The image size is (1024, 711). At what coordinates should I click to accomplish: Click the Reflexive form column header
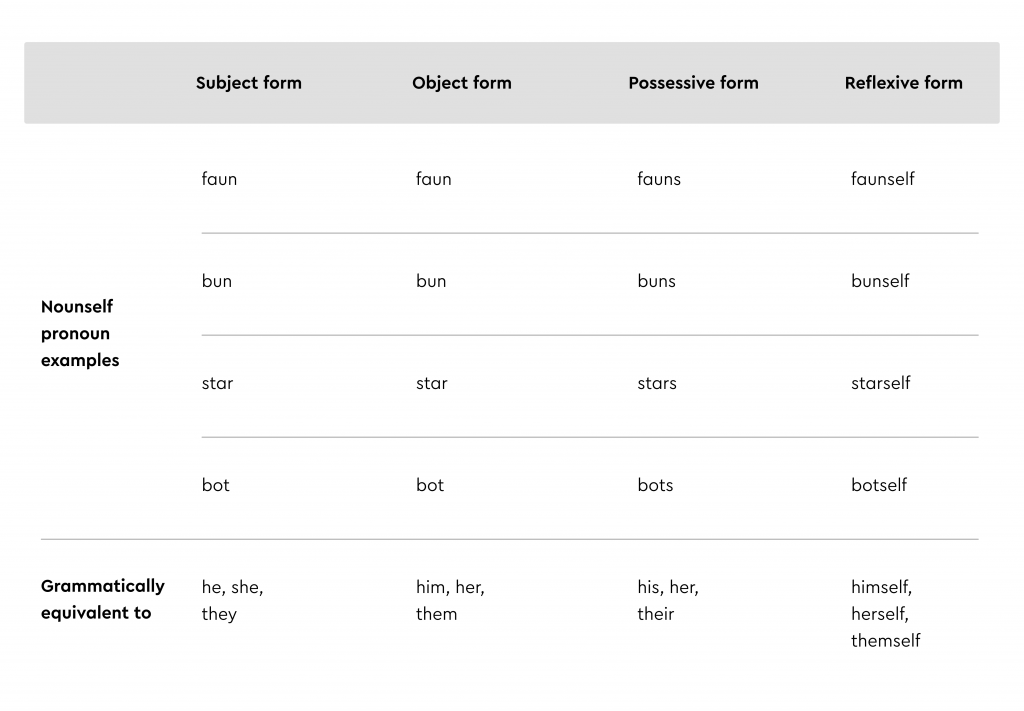click(903, 83)
